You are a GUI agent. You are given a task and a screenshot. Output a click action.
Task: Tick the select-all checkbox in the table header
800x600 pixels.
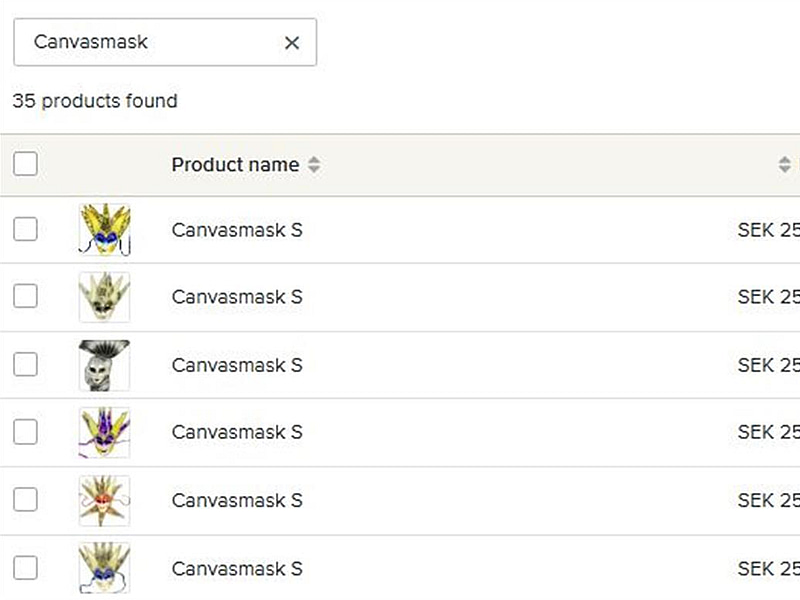[26, 164]
